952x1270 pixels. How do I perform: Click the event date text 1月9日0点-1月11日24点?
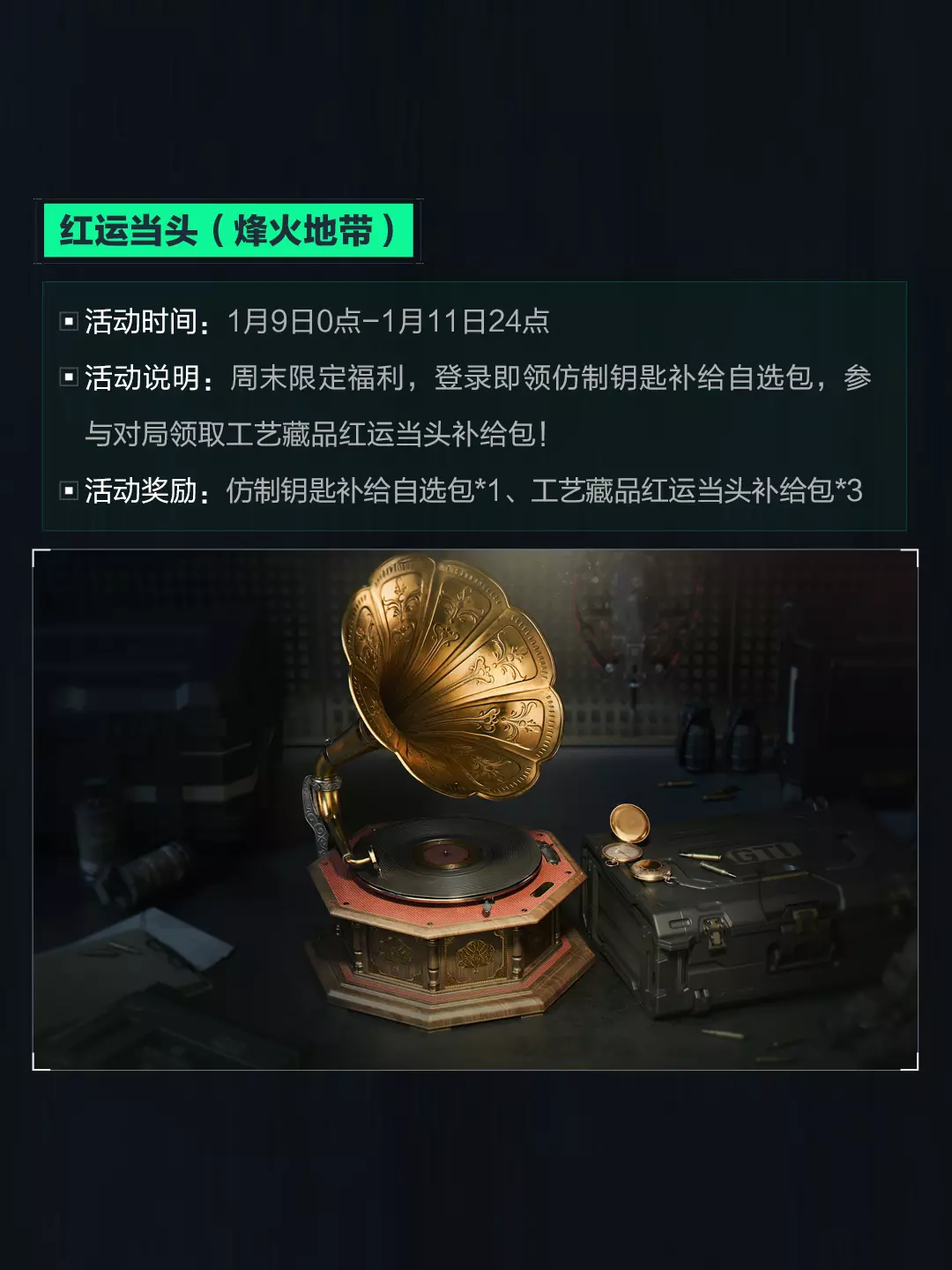coord(388,321)
